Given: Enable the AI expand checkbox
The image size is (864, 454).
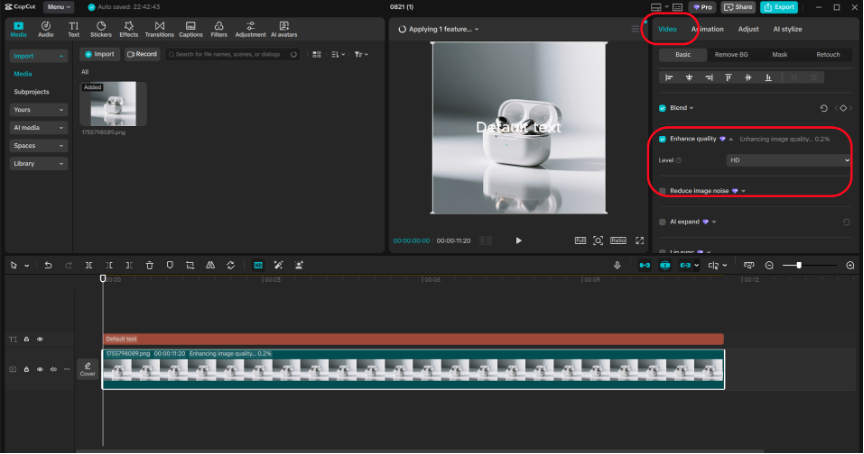Looking at the screenshot, I should pyautogui.click(x=662, y=221).
